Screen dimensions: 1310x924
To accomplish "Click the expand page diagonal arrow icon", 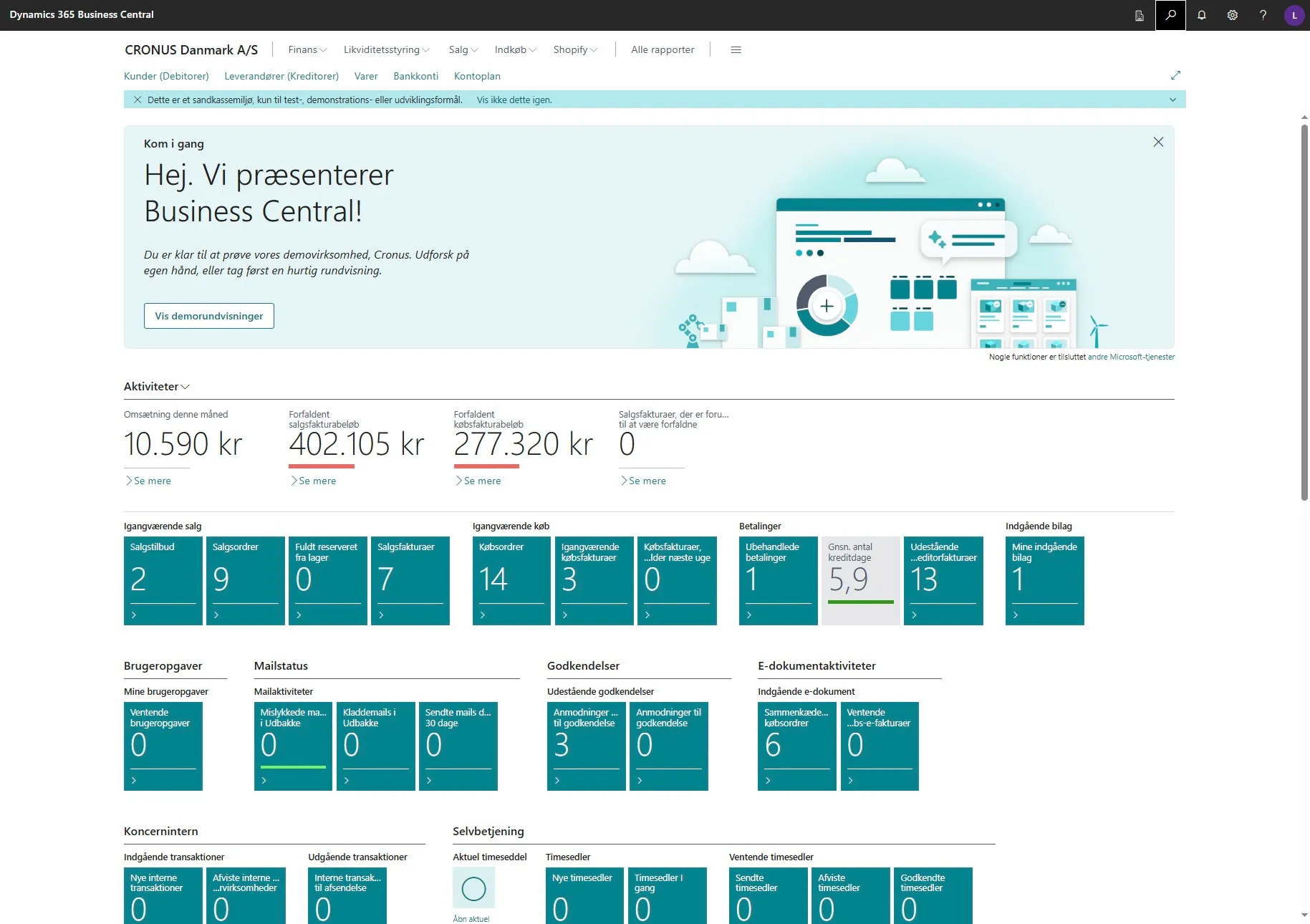I will (x=1175, y=75).
